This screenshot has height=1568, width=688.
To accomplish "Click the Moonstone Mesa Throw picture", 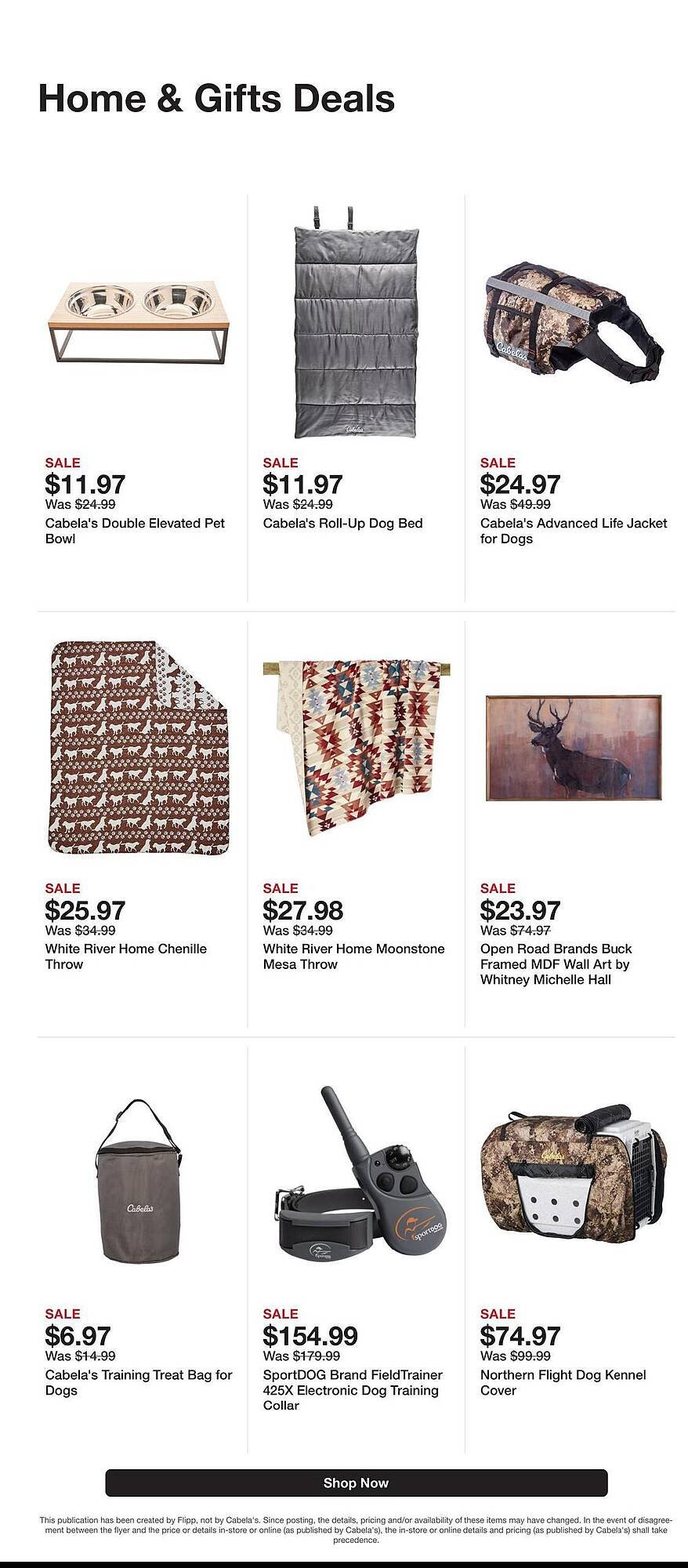I will point(357,746).
